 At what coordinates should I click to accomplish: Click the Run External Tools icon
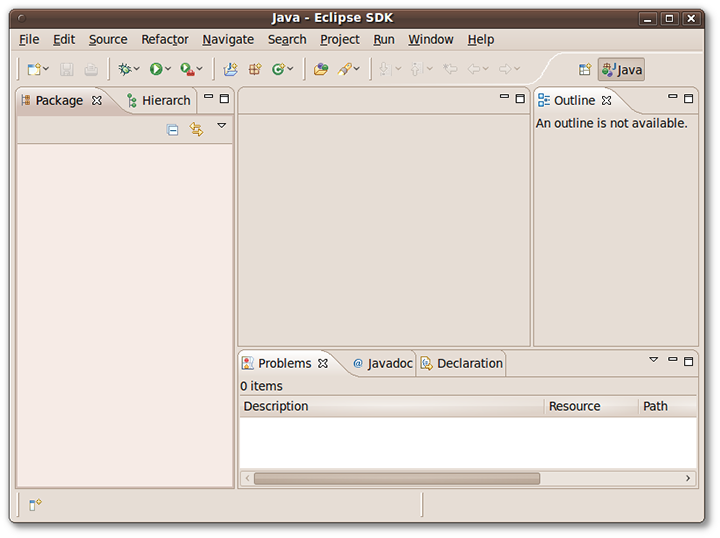187,69
